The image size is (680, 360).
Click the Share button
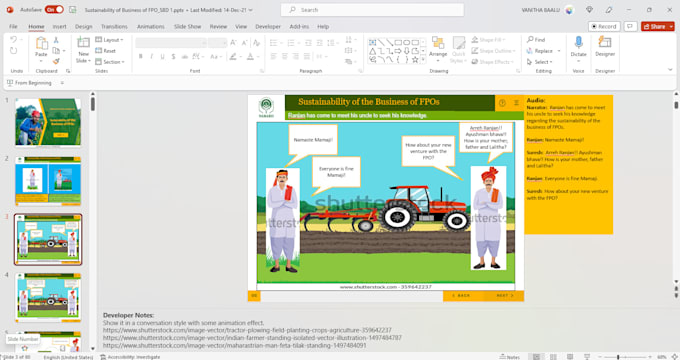657,26
